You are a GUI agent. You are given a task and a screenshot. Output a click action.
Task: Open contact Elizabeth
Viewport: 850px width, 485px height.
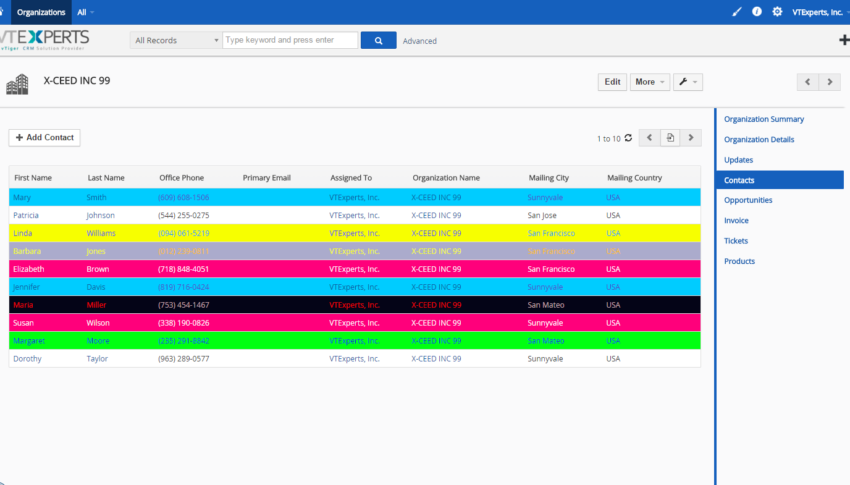pos(29,269)
